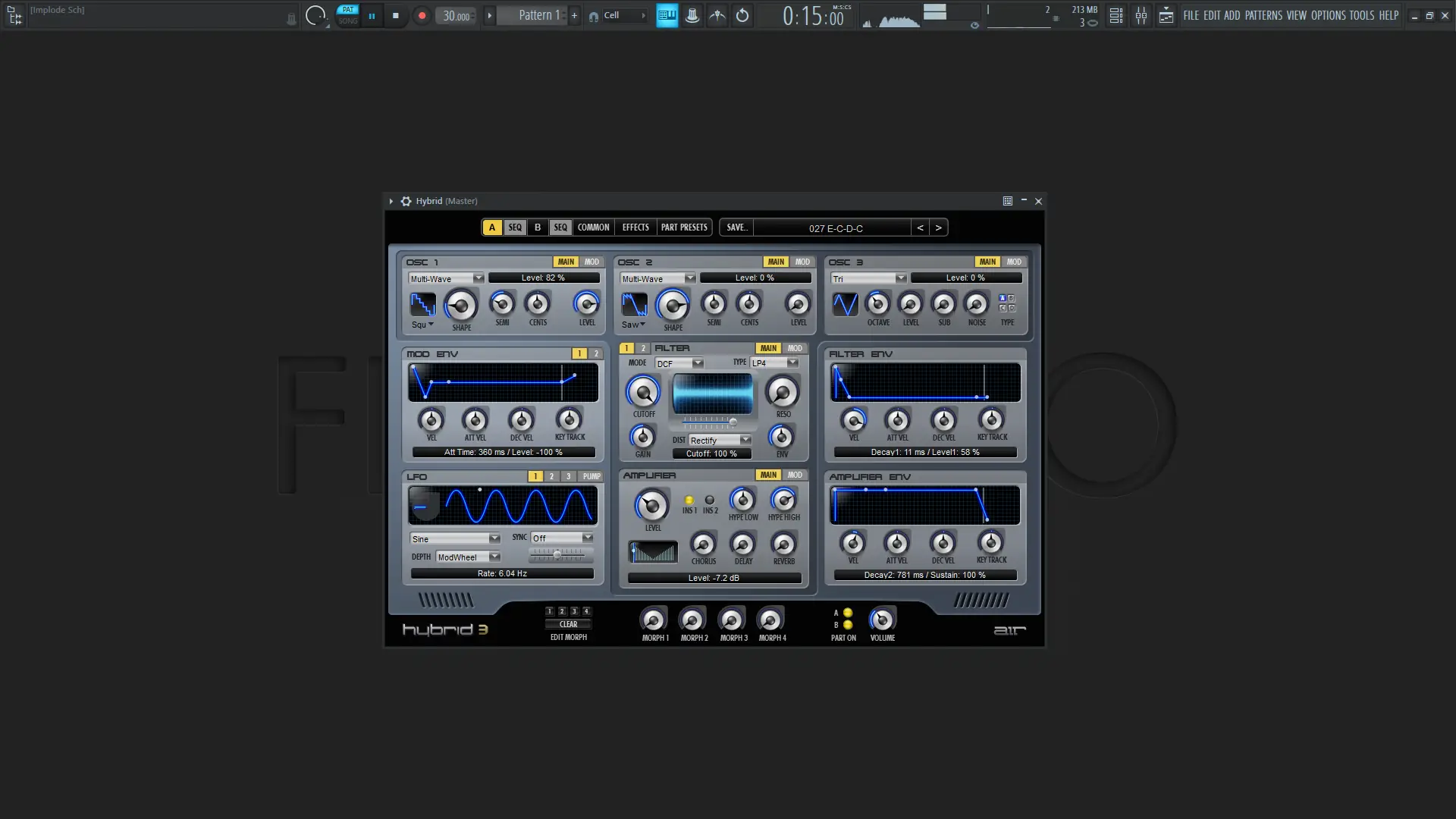The image size is (1456, 819).
Task: Stop playback with the stop button
Action: (395, 15)
